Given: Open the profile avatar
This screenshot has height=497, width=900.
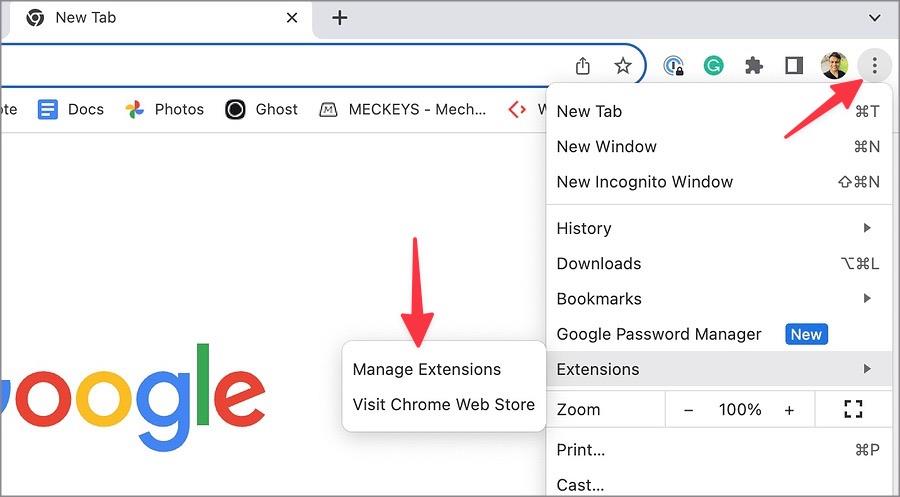Looking at the screenshot, I should (x=834, y=65).
